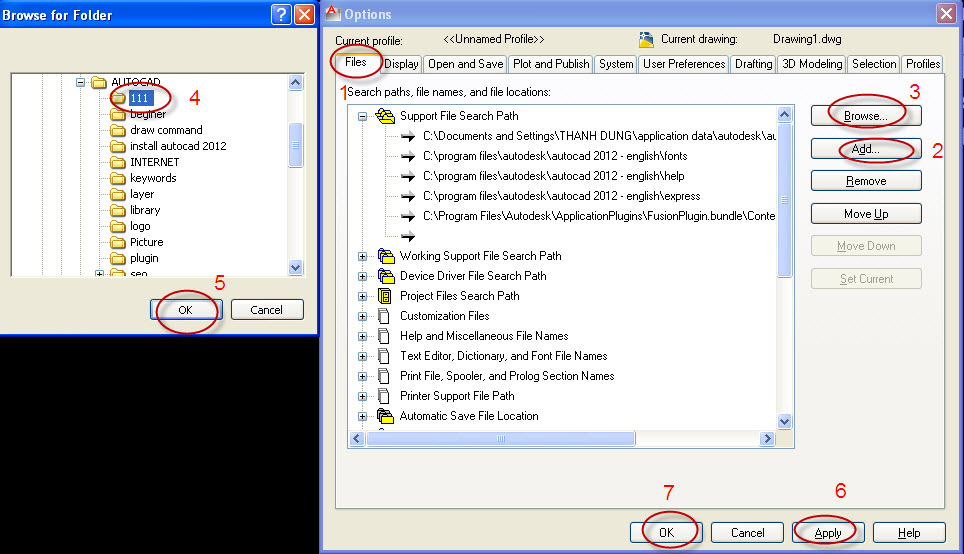The height and width of the screenshot is (554, 964).
Task: Open the Open and Save tab
Action: (x=465, y=64)
